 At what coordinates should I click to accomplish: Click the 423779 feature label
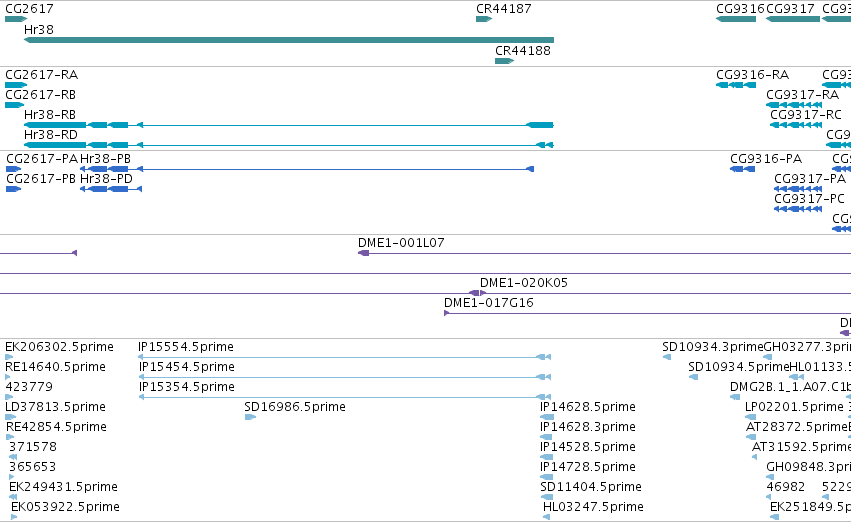click(29, 386)
